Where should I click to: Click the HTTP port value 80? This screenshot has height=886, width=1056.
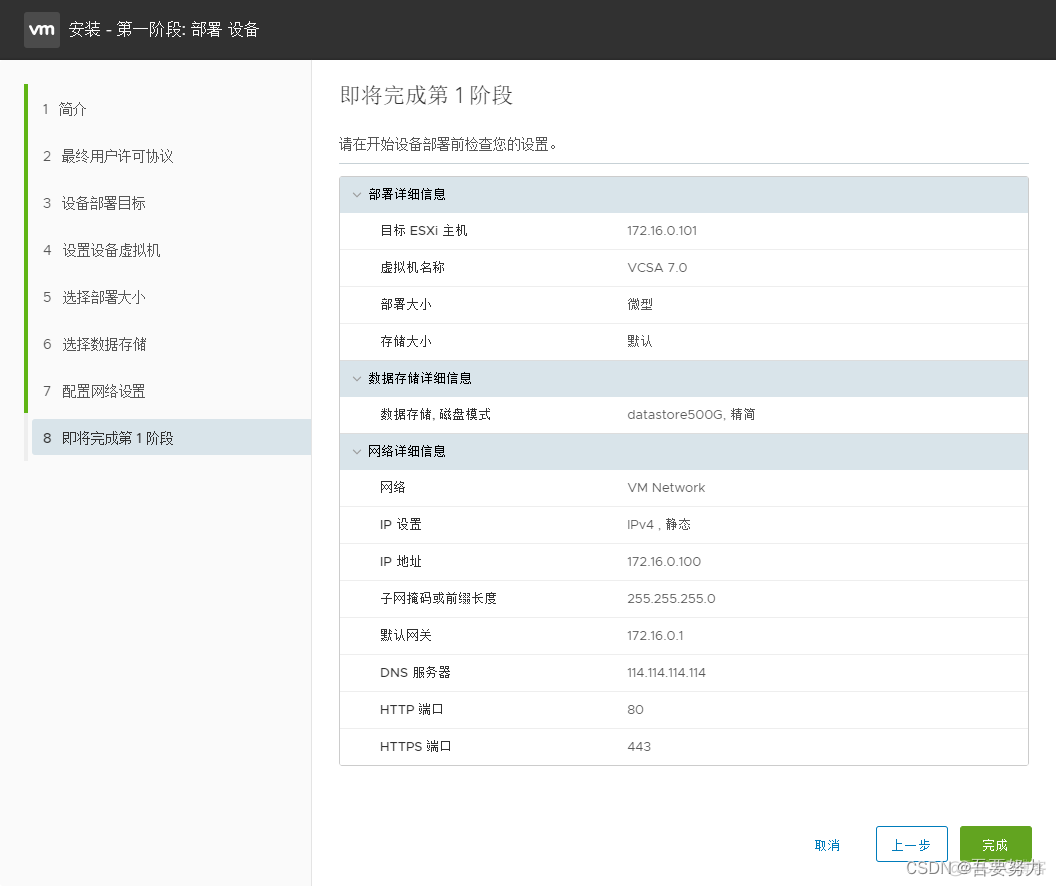coord(635,710)
